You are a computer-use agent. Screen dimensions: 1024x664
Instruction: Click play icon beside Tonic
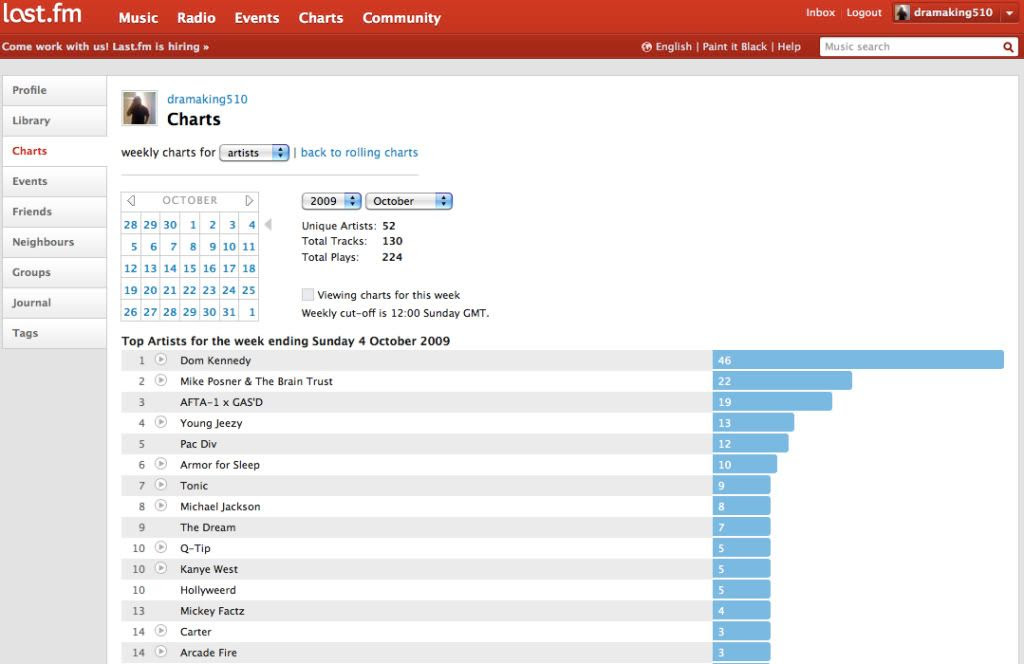click(x=161, y=484)
